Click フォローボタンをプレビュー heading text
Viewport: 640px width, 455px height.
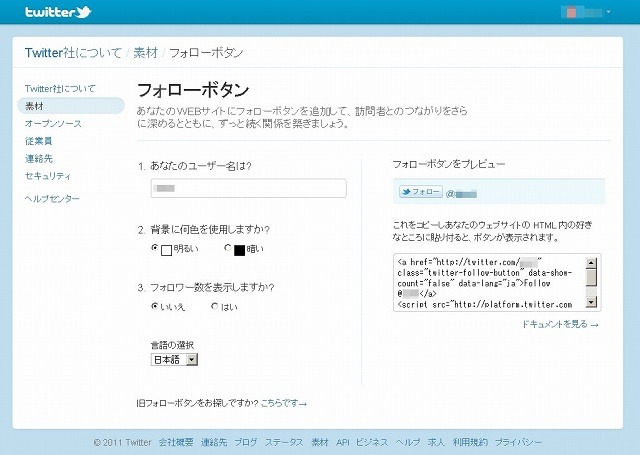[449, 164]
